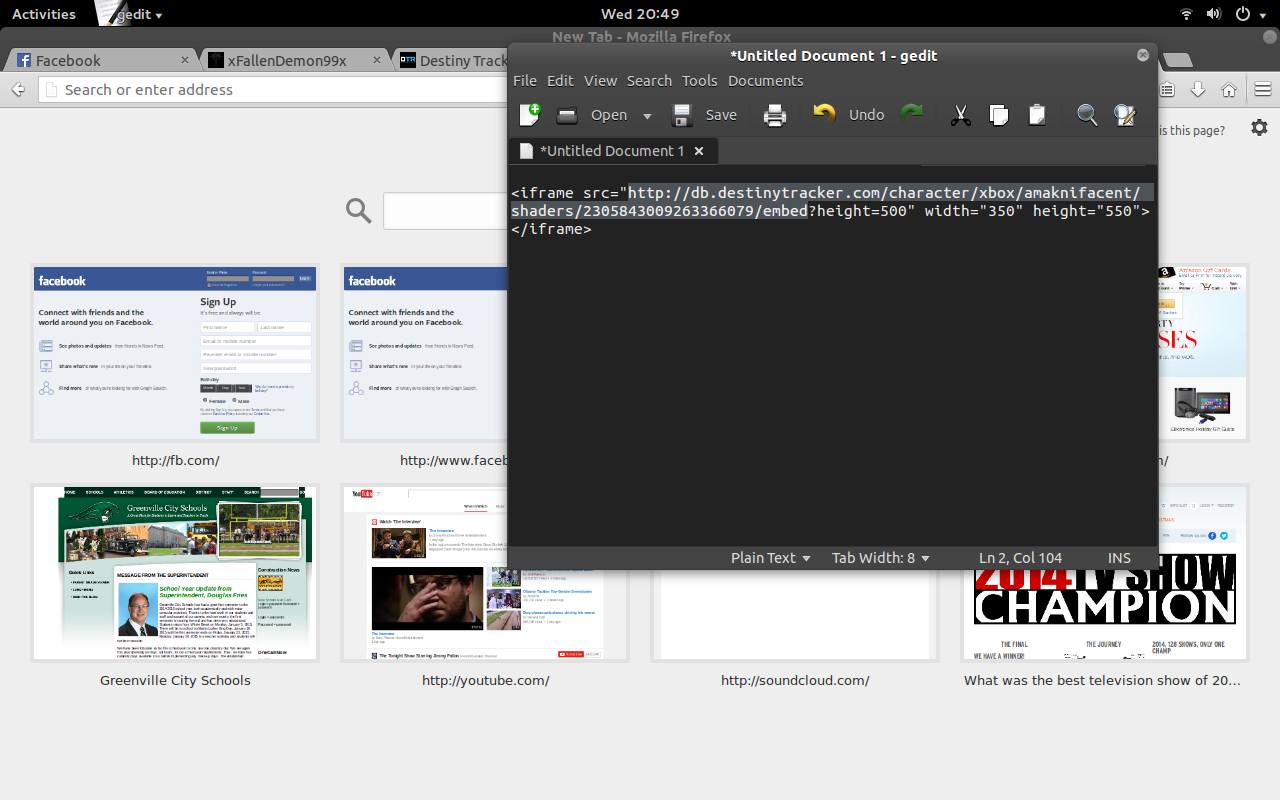The height and width of the screenshot is (800, 1280).
Task: Undo the last edit in gedit
Action: (x=848, y=115)
